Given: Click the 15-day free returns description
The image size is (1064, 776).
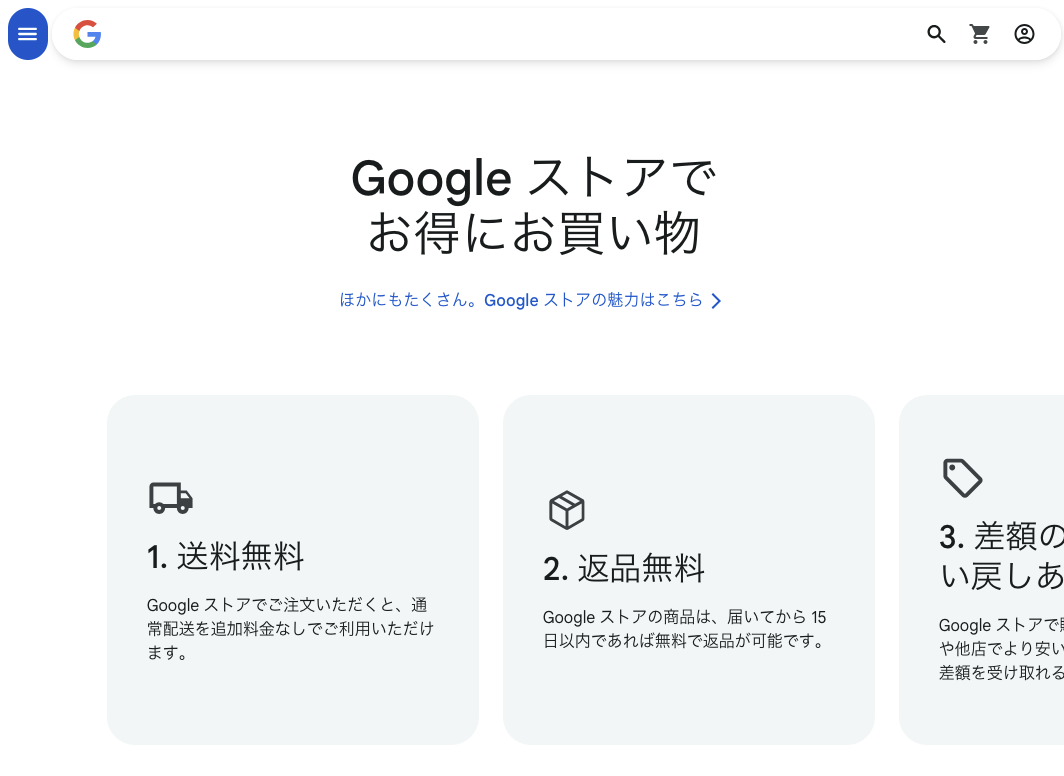Looking at the screenshot, I should pos(684,629).
